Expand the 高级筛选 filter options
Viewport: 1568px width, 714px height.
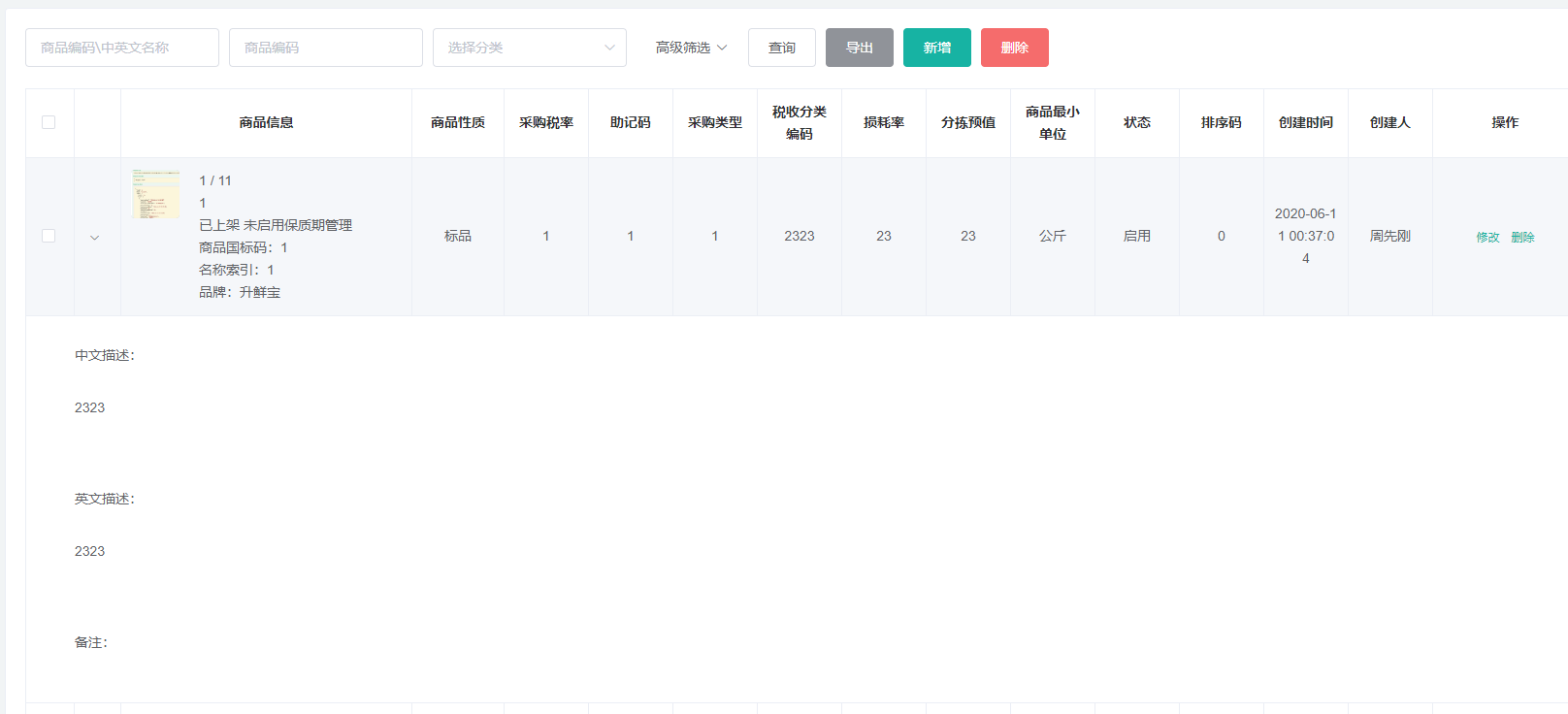[691, 48]
